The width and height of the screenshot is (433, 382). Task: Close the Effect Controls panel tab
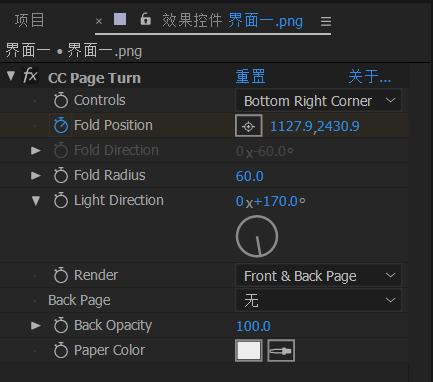click(99, 21)
